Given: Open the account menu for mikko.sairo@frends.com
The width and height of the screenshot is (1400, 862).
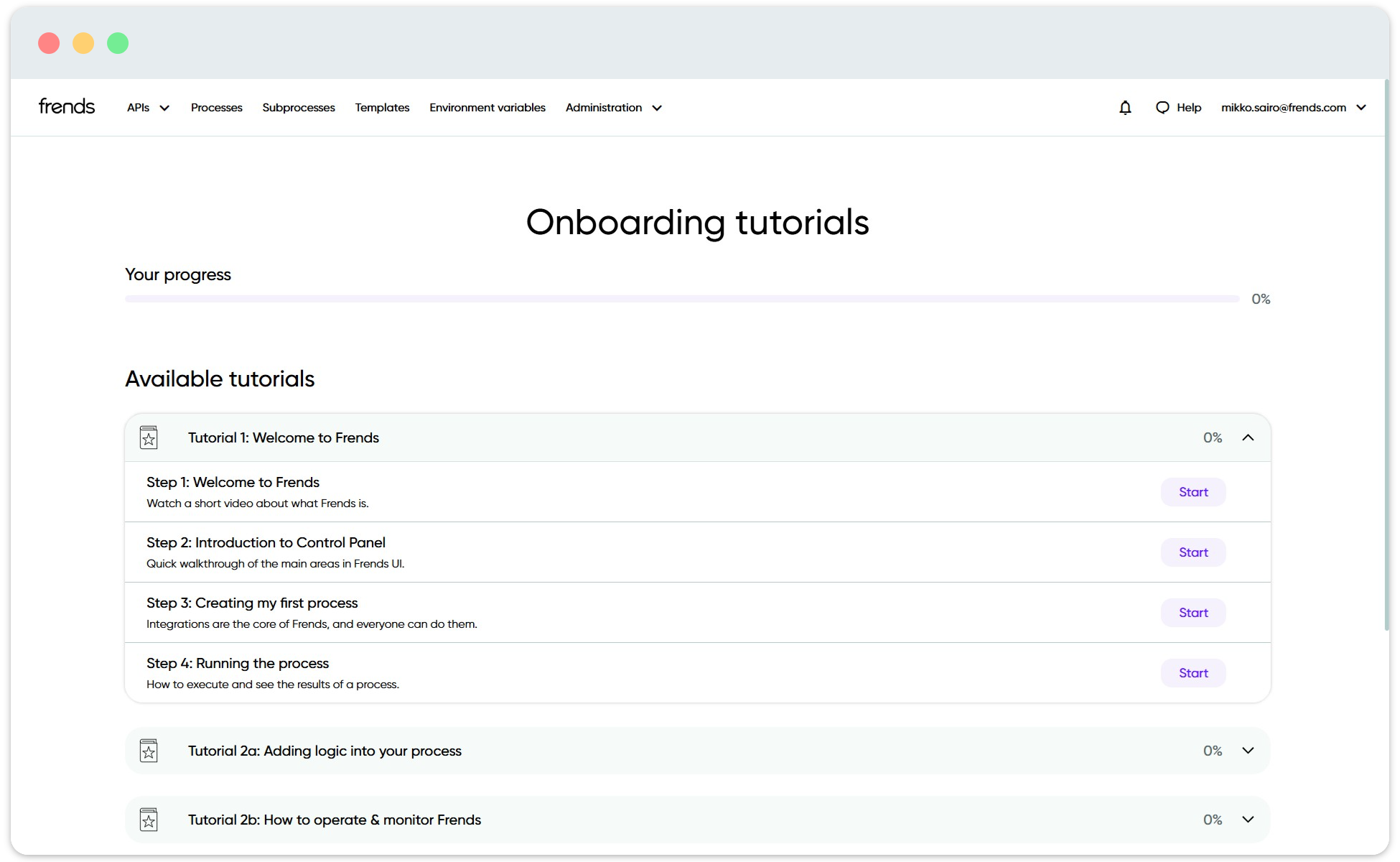Looking at the screenshot, I should tap(1292, 107).
